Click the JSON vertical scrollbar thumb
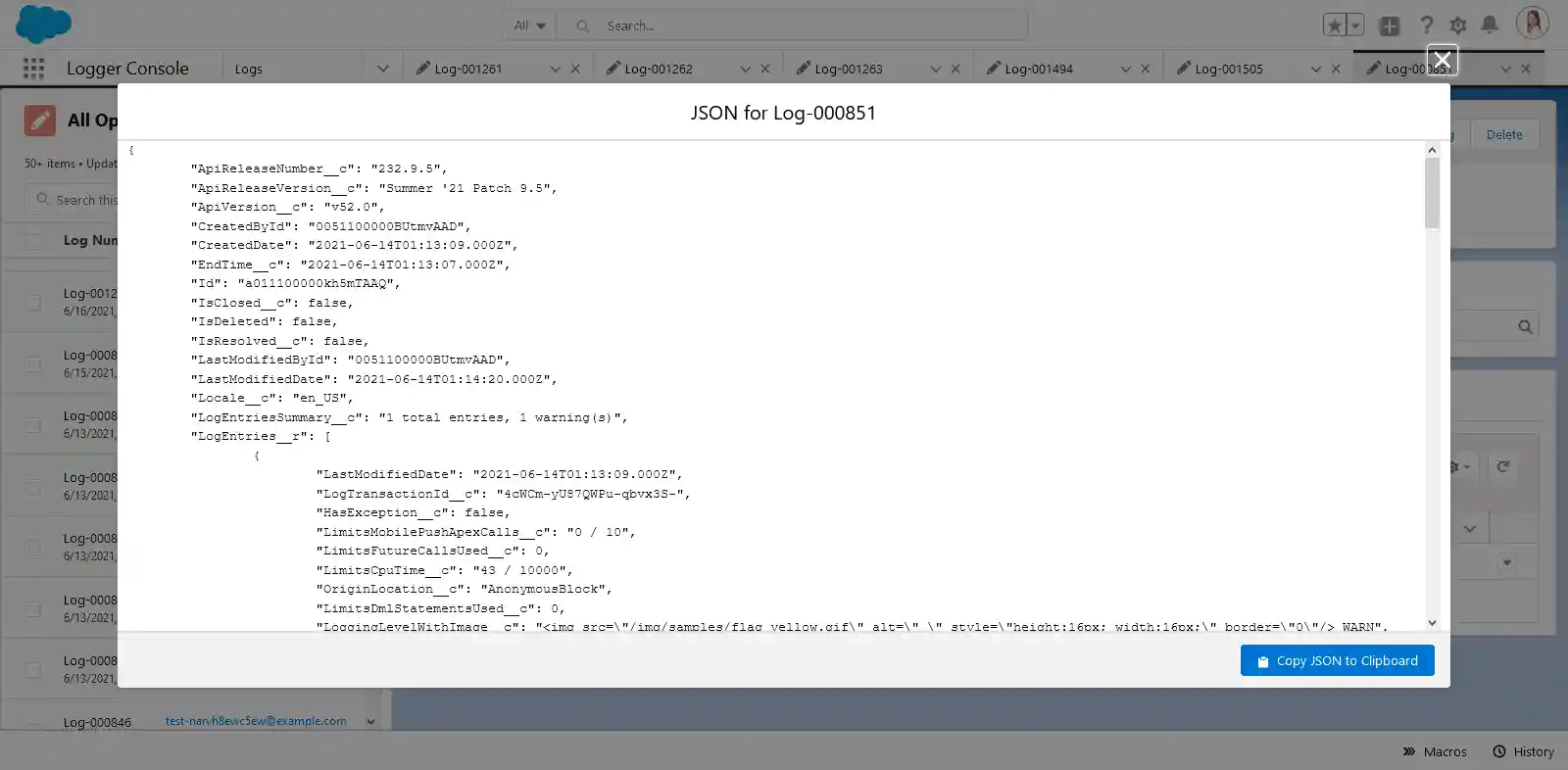 [x=1432, y=193]
